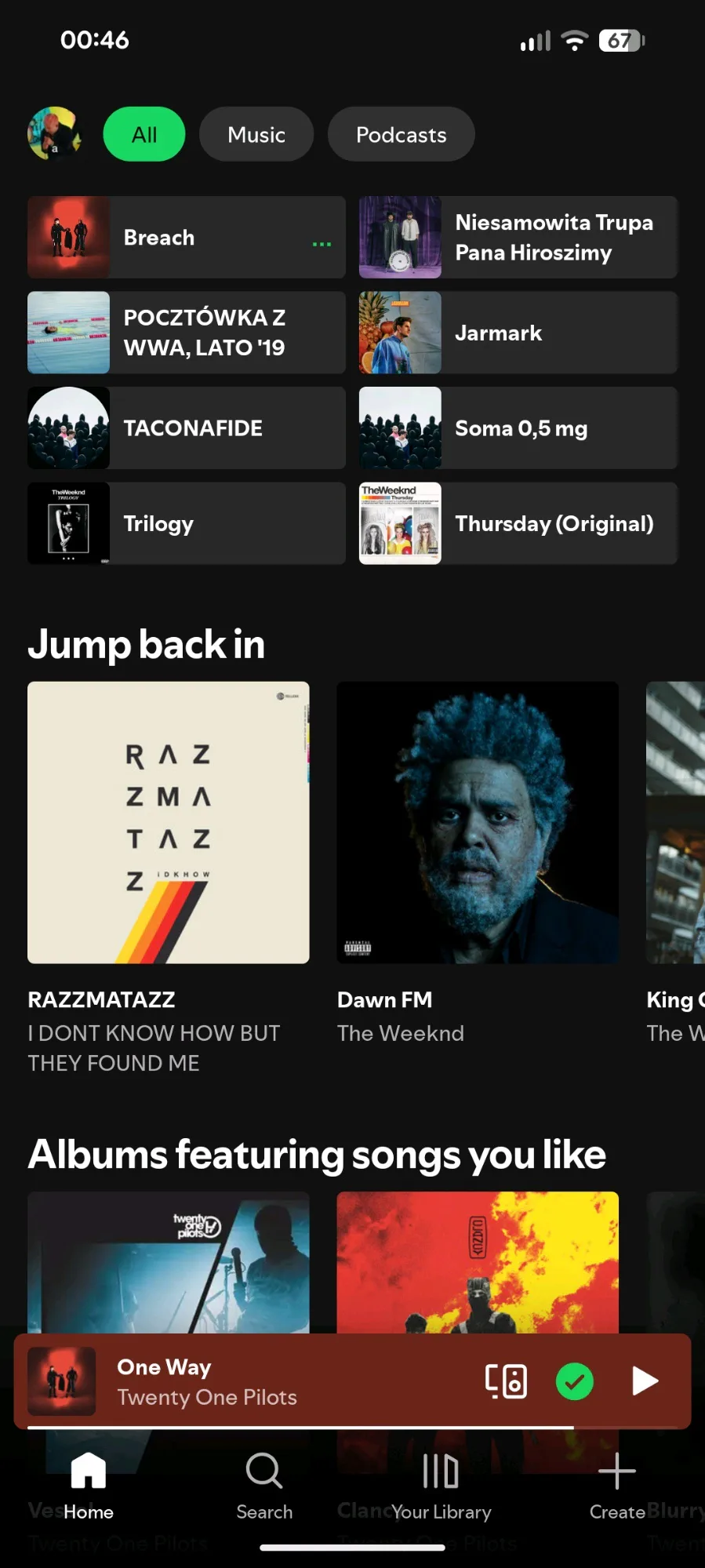Open the Jarmark shortcut tile
Screen dimensions: 705x1568
[x=518, y=333]
